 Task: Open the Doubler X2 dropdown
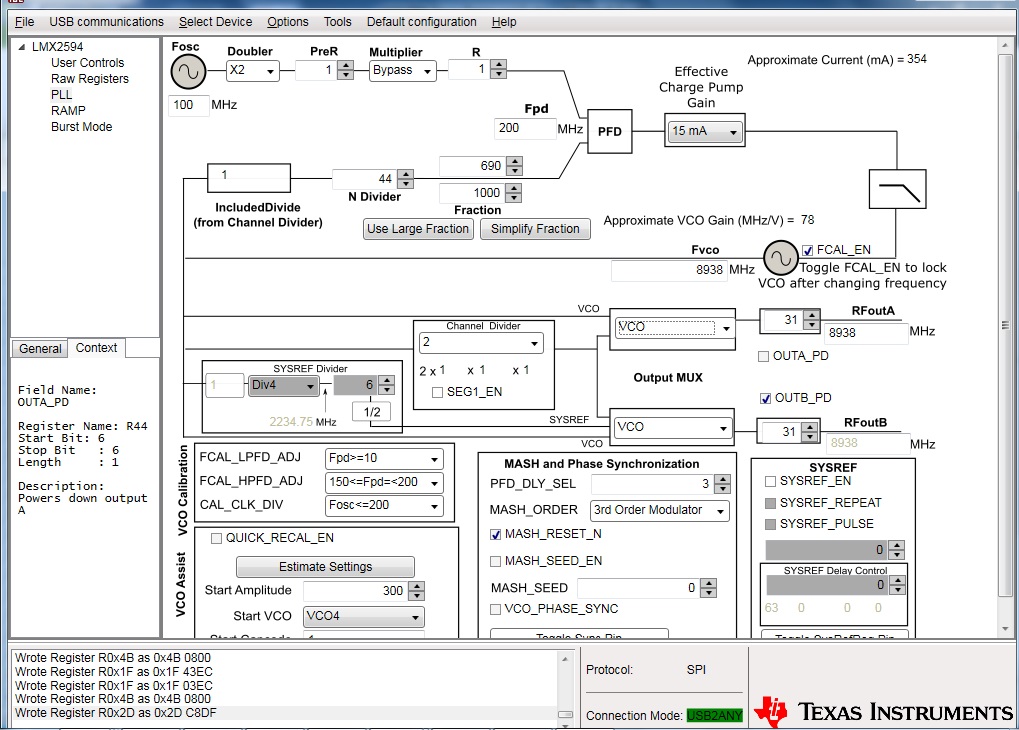(x=253, y=70)
